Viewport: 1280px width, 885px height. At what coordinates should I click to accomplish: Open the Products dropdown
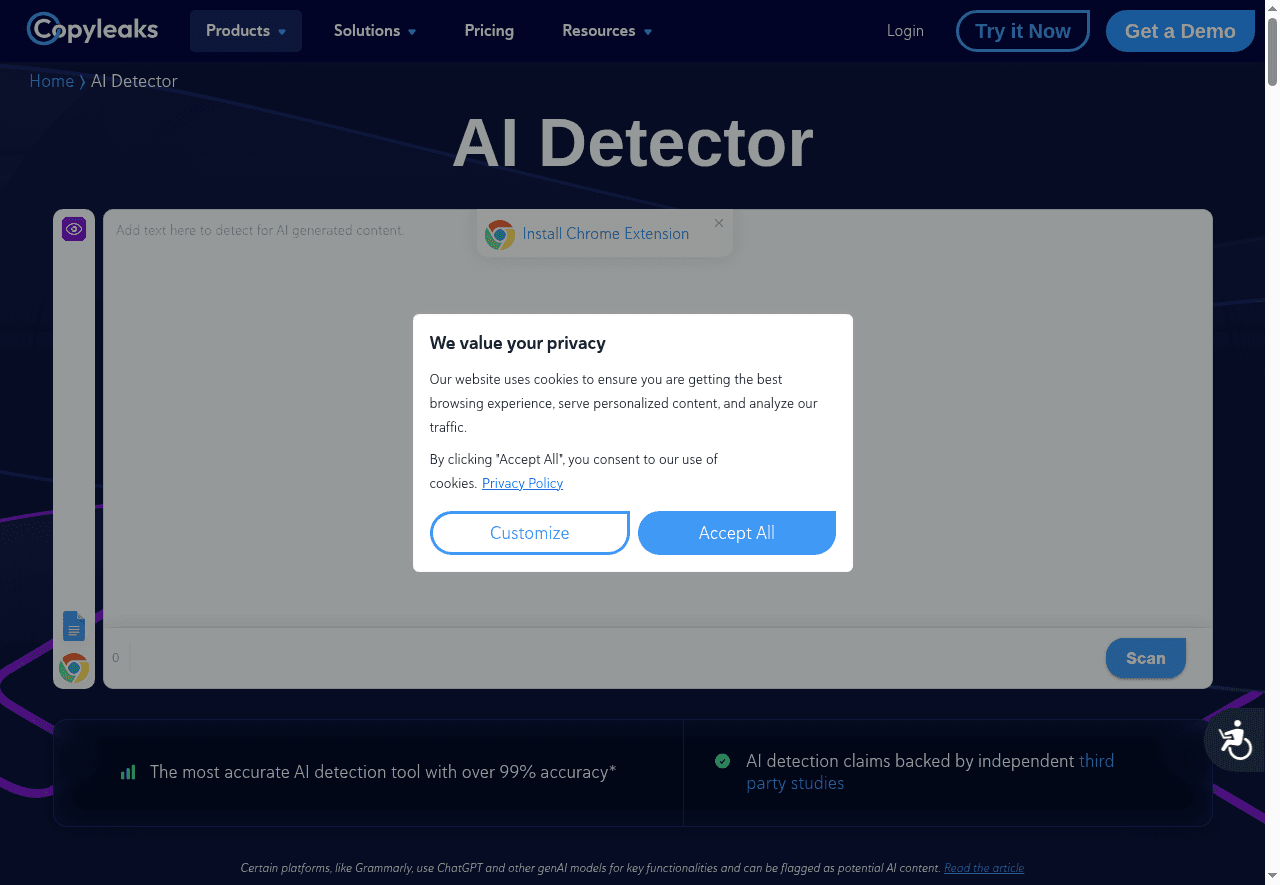click(x=245, y=31)
